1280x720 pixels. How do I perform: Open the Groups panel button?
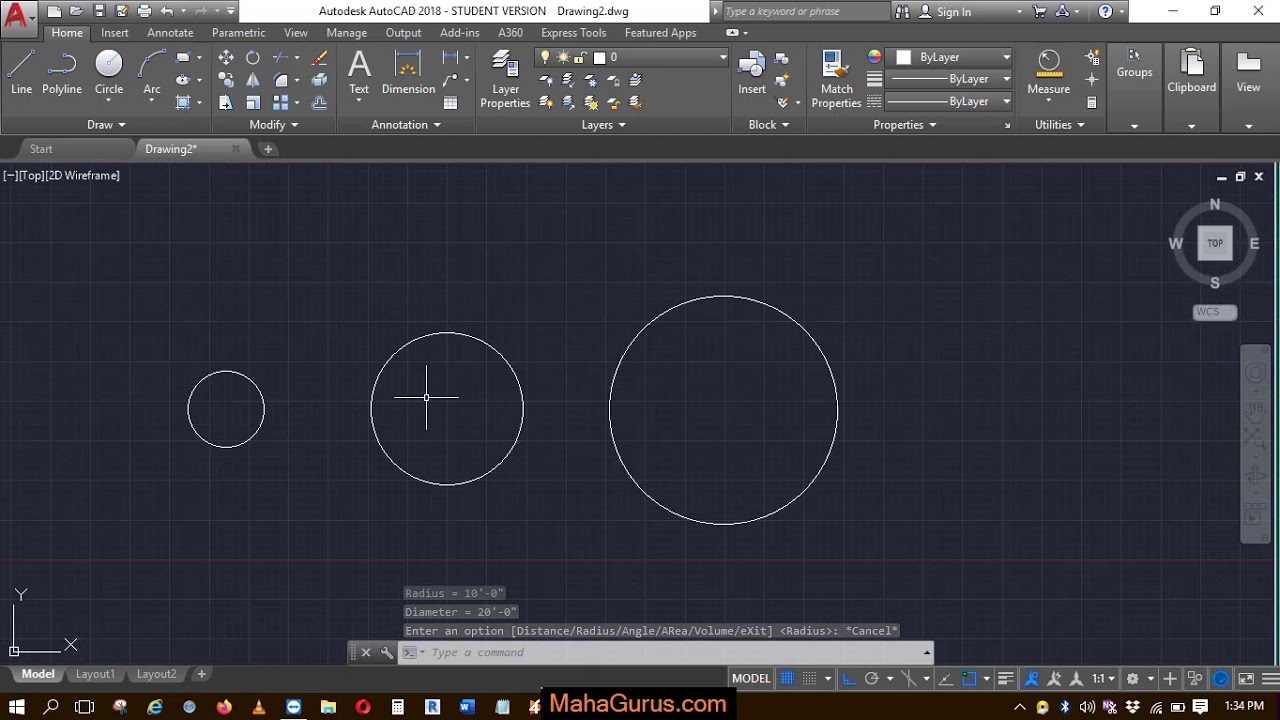click(x=1134, y=64)
